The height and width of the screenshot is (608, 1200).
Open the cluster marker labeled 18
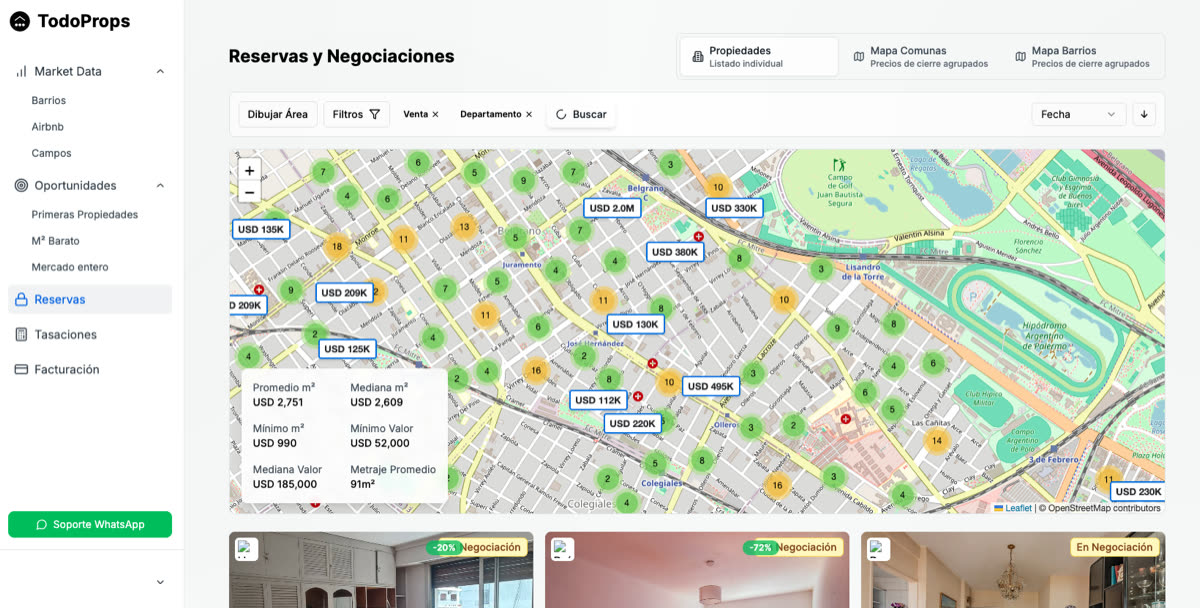pyautogui.click(x=337, y=247)
